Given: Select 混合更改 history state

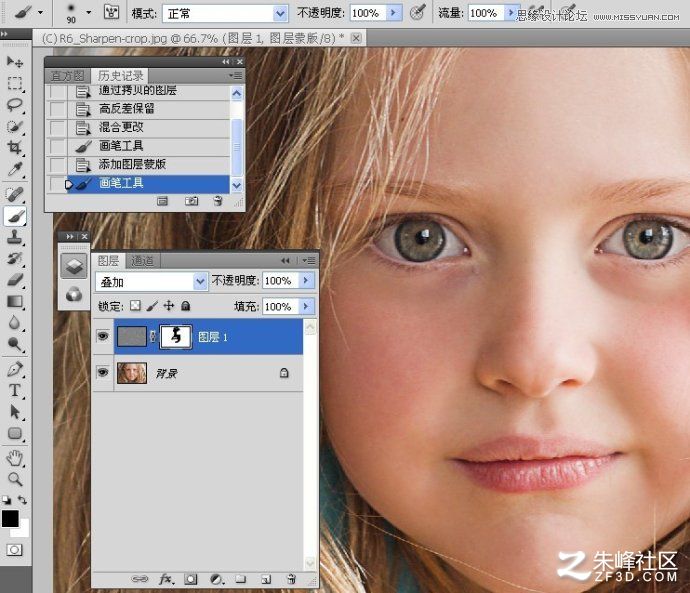Looking at the screenshot, I should point(138,128).
